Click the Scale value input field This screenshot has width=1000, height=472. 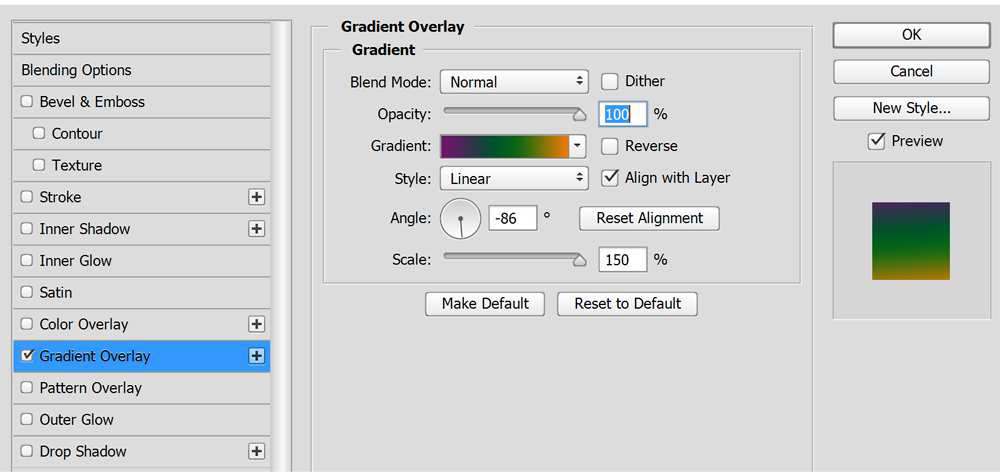(622, 260)
